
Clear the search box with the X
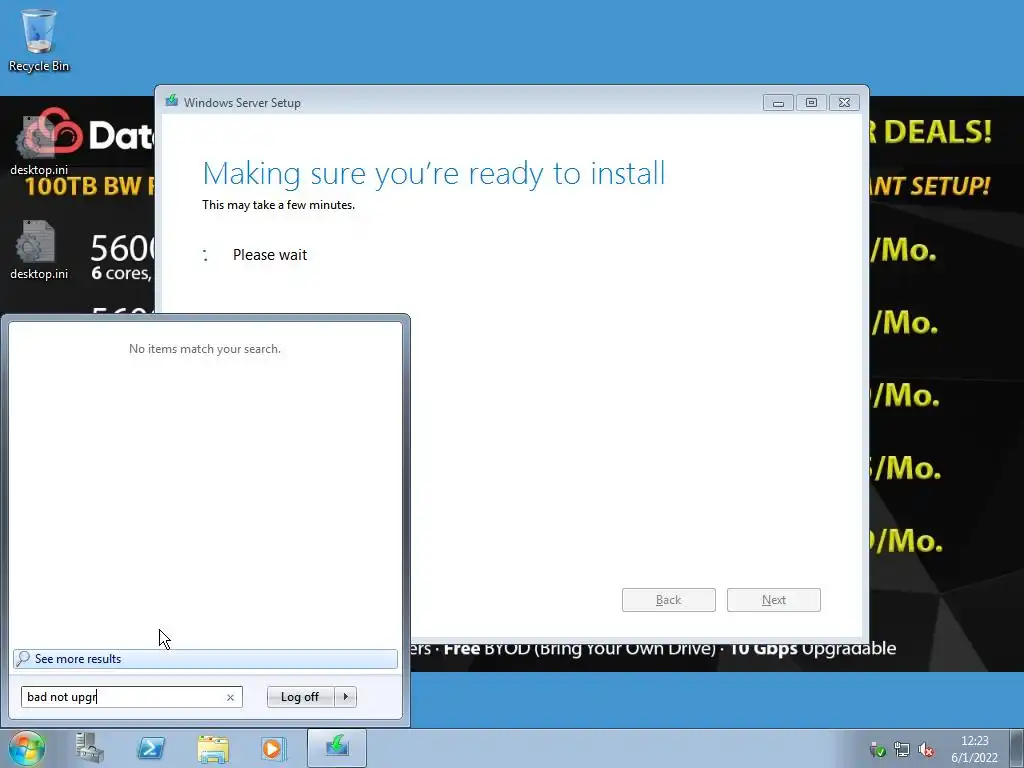click(230, 697)
